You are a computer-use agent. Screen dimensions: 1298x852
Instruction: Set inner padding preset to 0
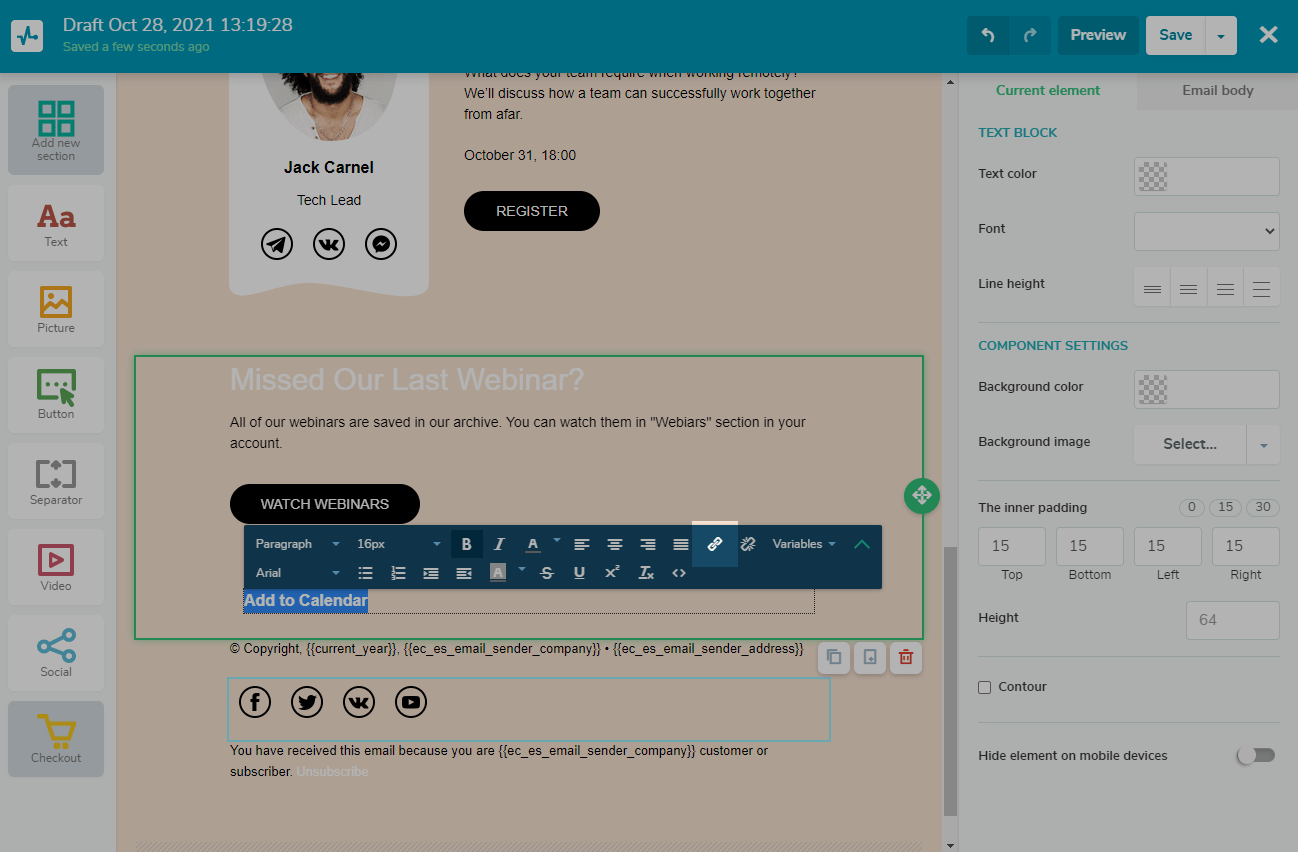(1191, 507)
